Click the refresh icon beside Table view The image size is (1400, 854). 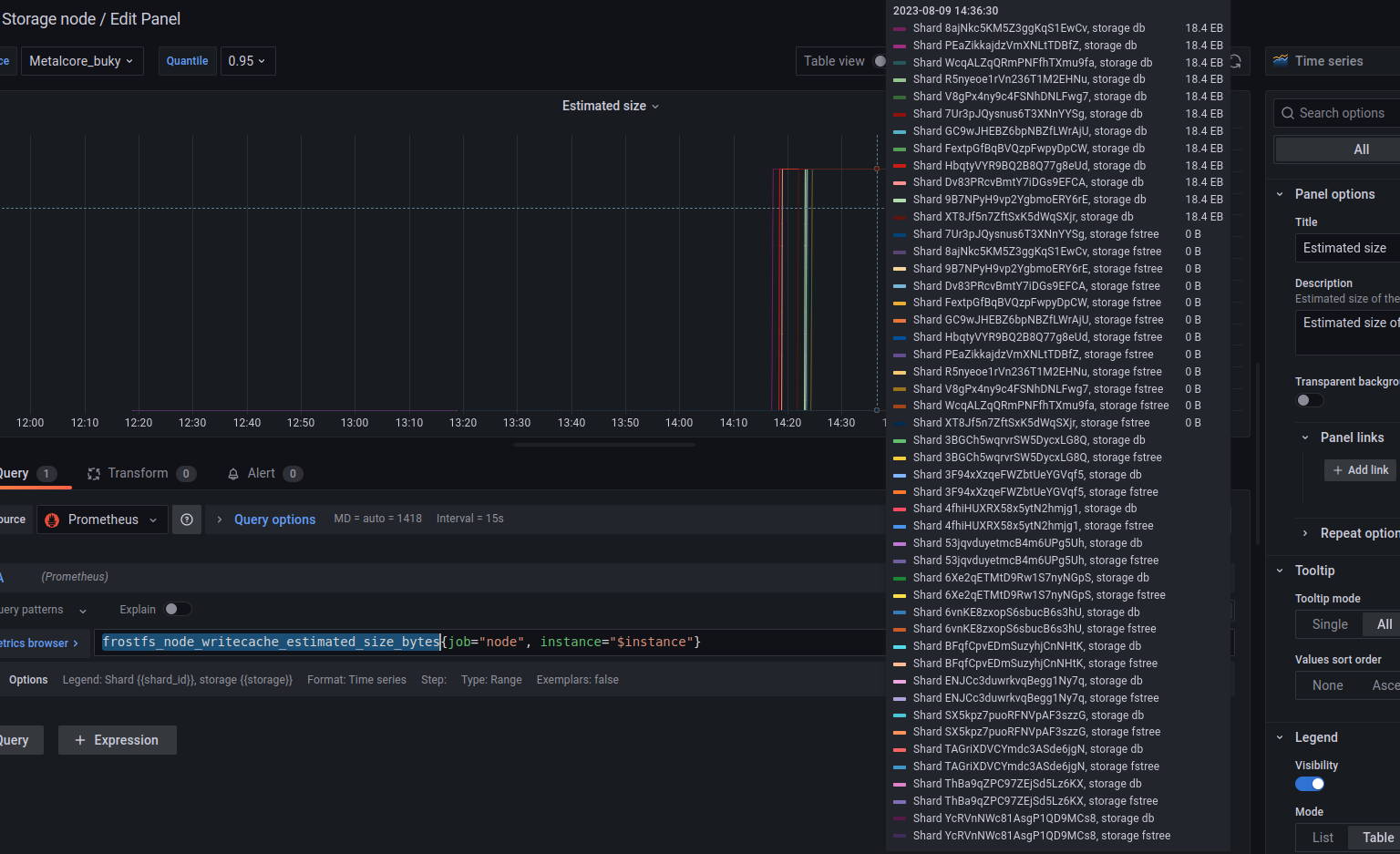coord(1236,61)
